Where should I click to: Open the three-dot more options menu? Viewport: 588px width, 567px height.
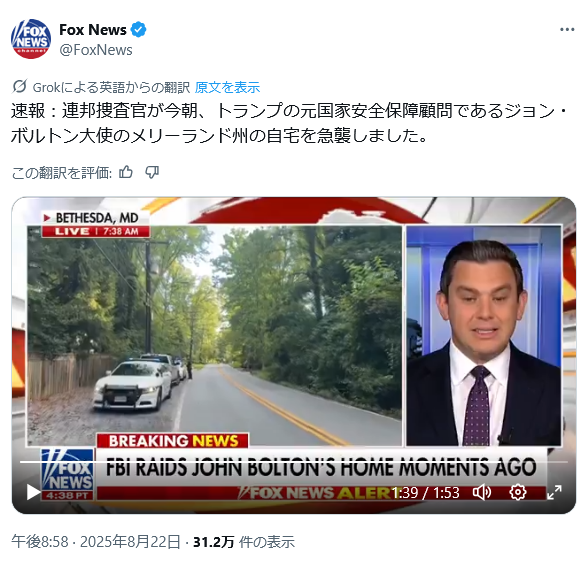pyautogui.click(x=567, y=30)
